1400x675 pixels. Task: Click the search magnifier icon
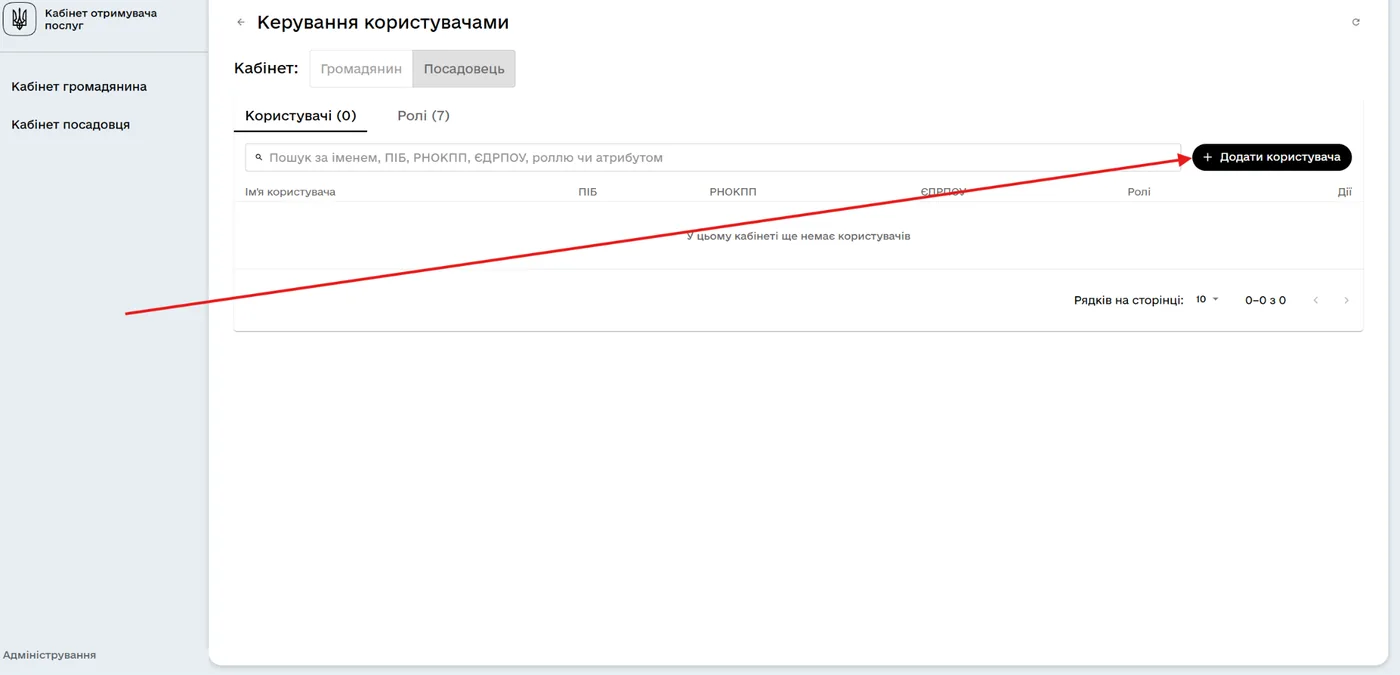pos(258,157)
